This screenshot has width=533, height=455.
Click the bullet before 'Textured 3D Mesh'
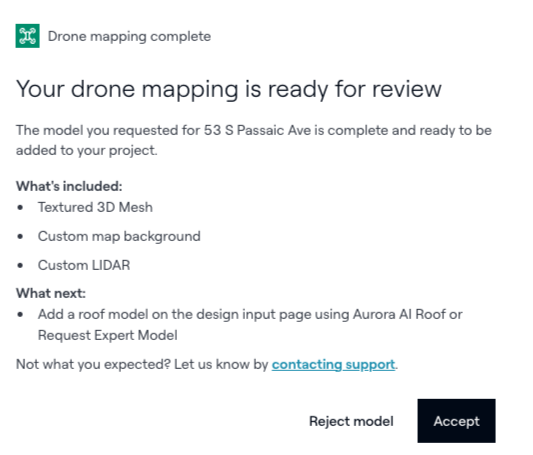click(x=20, y=207)
